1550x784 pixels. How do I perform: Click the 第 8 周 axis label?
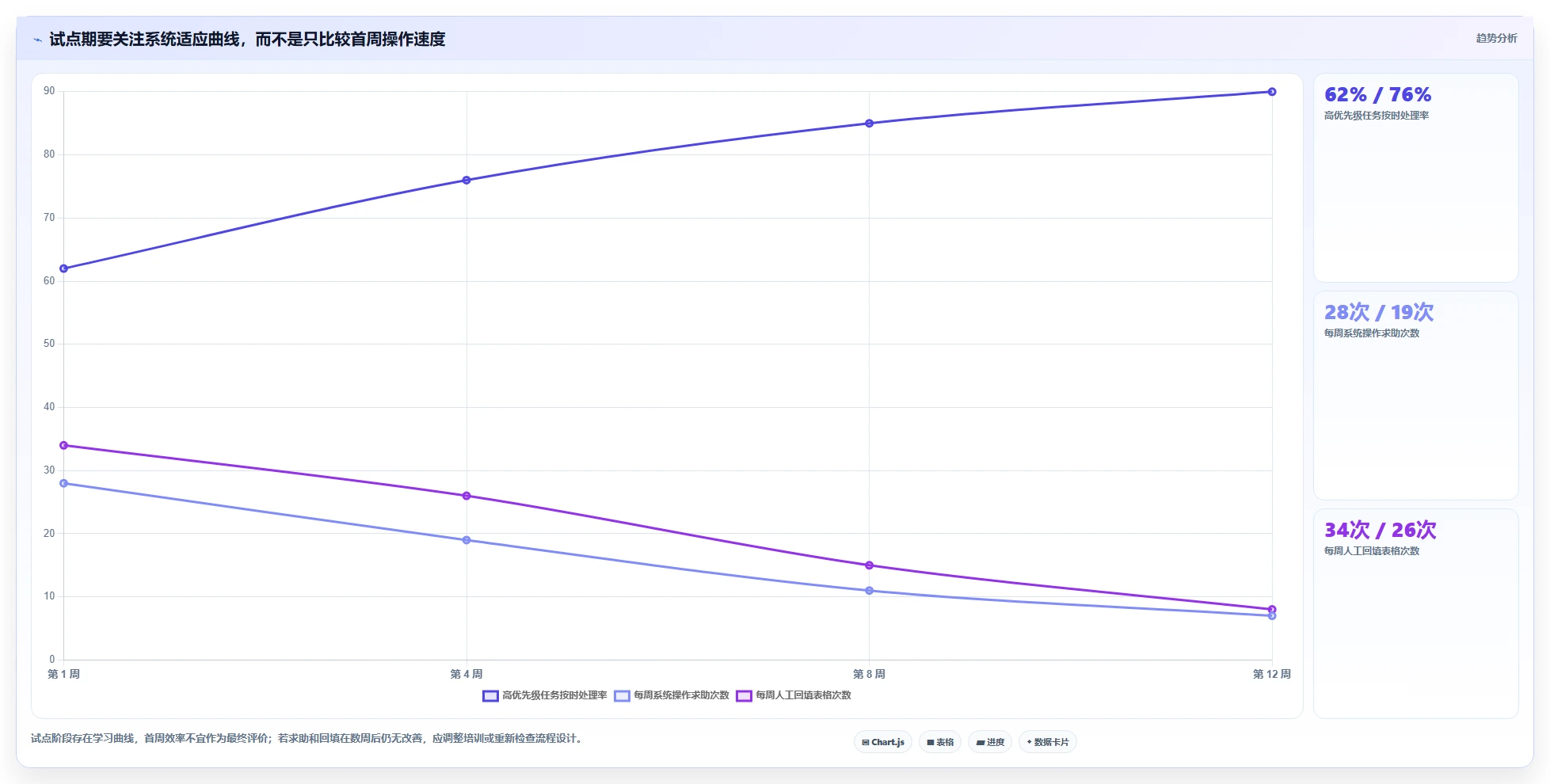pos(869,674)
